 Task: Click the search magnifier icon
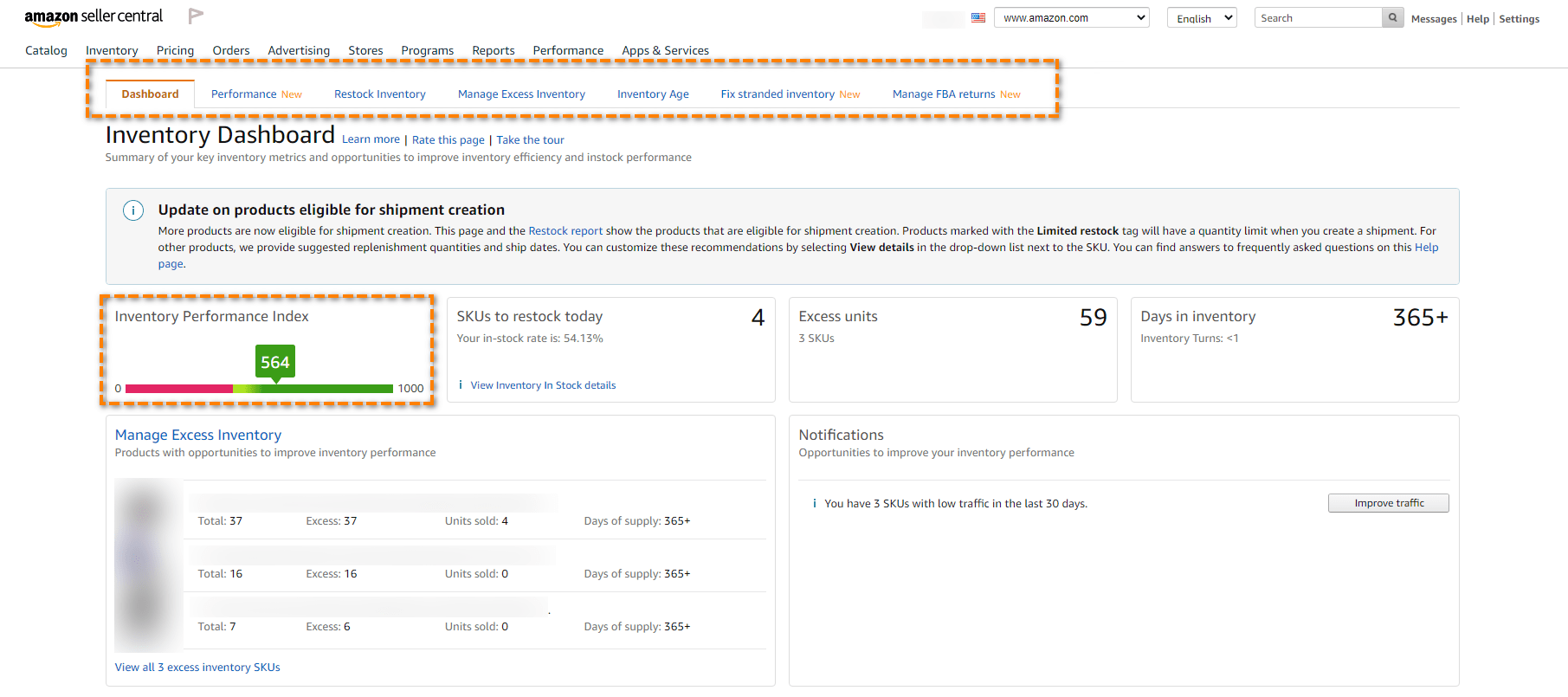pos(1392,17)
